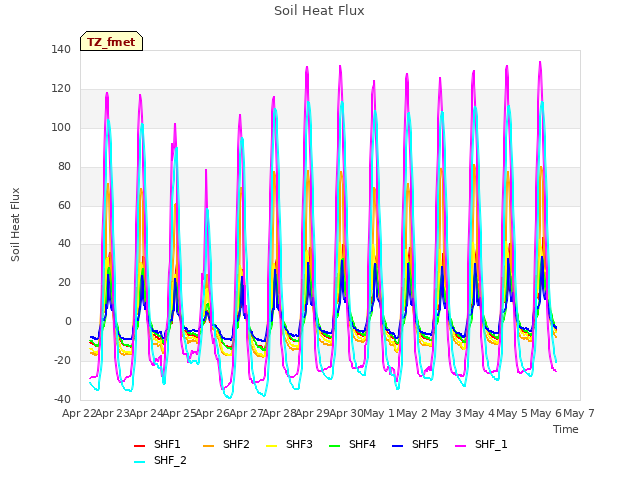Click the -20 y-axis tick label

click(62, 360)
